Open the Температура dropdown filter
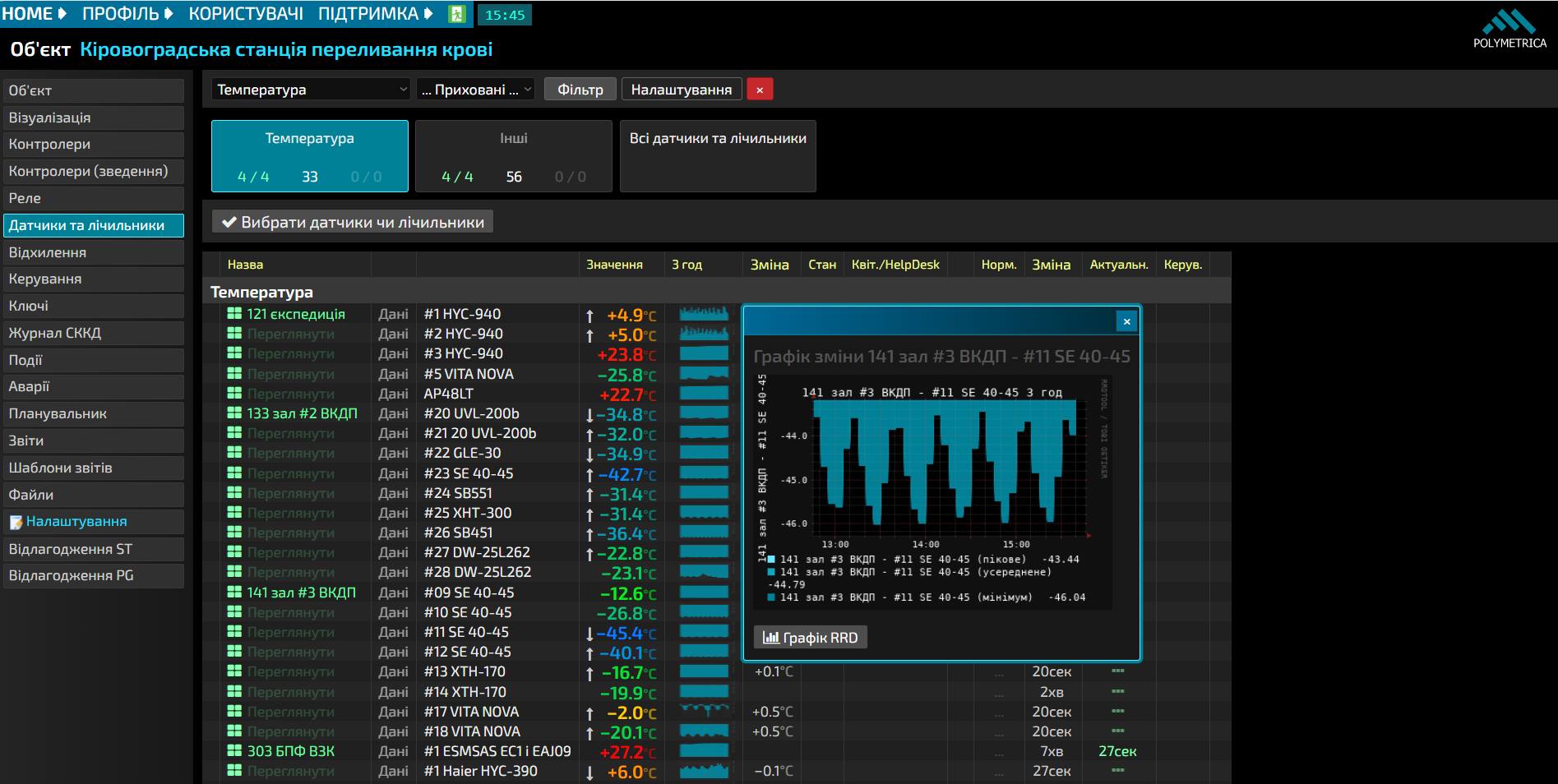 311,90
